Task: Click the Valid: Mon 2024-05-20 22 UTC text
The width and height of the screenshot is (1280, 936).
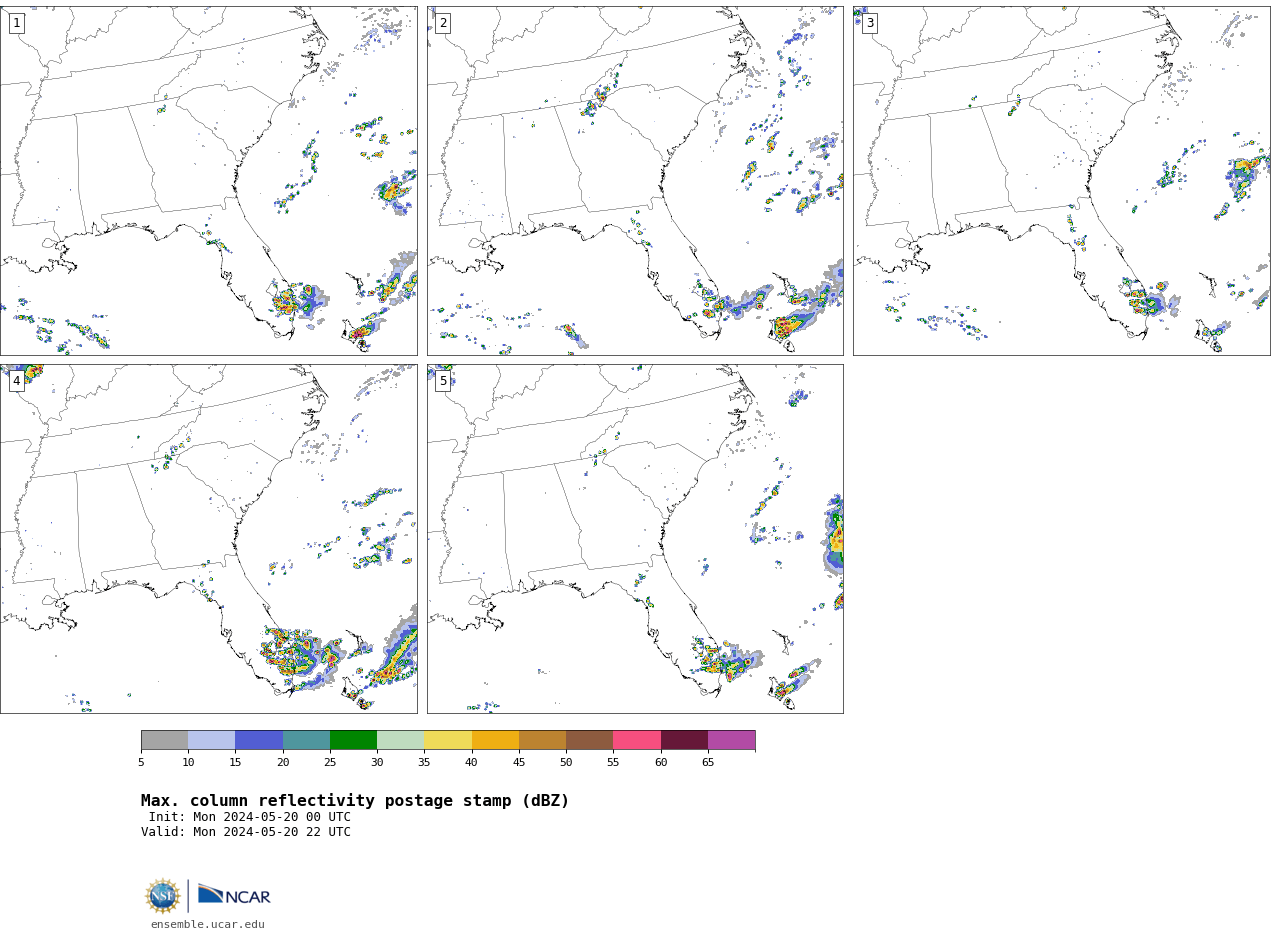Action: [x=246, y=832]
